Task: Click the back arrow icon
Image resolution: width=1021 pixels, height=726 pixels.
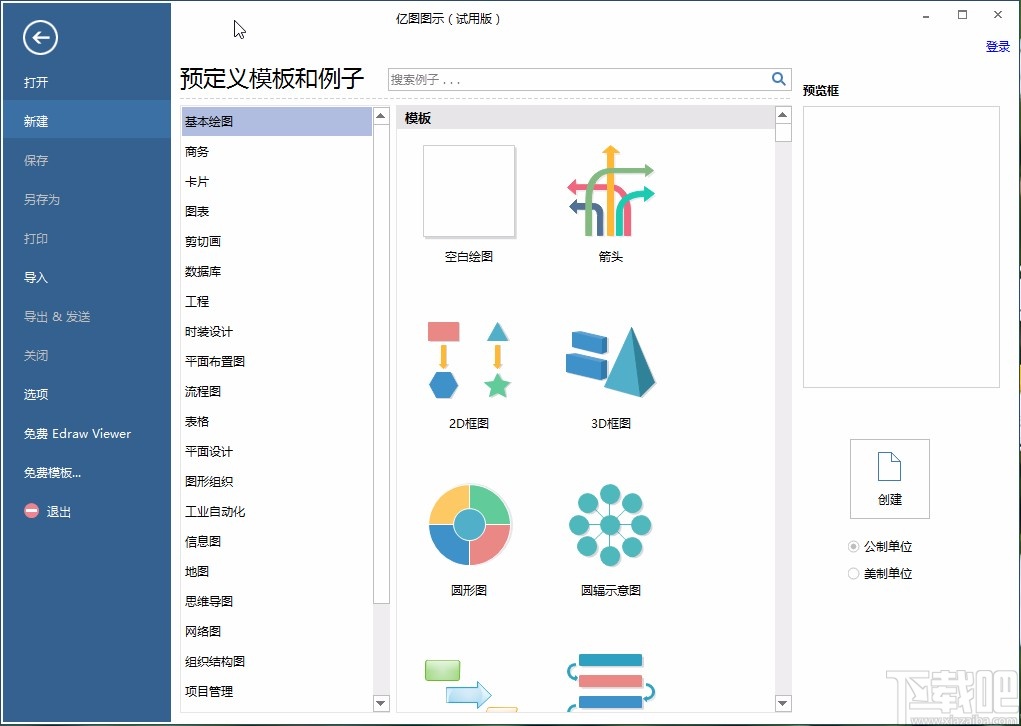Action: tap(39, 38)
